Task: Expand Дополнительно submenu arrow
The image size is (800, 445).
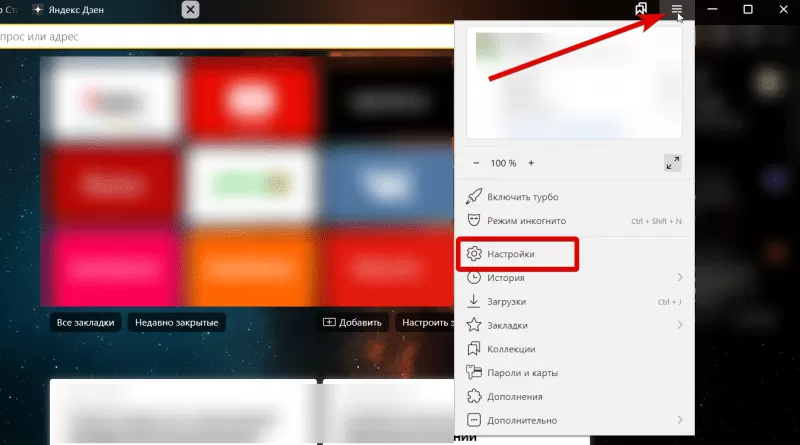Action: click(680, 419)
